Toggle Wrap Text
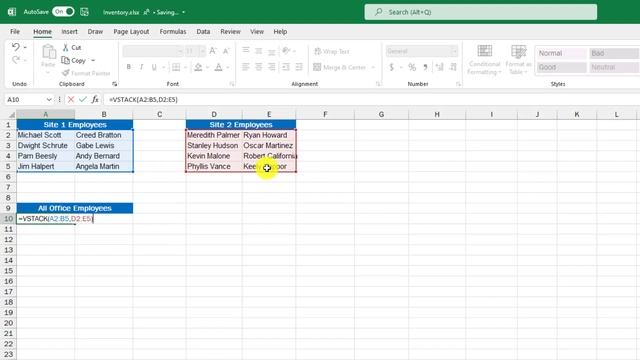This screenshot has height=360, width=640. pyautogui.click(x=331, y=51)
